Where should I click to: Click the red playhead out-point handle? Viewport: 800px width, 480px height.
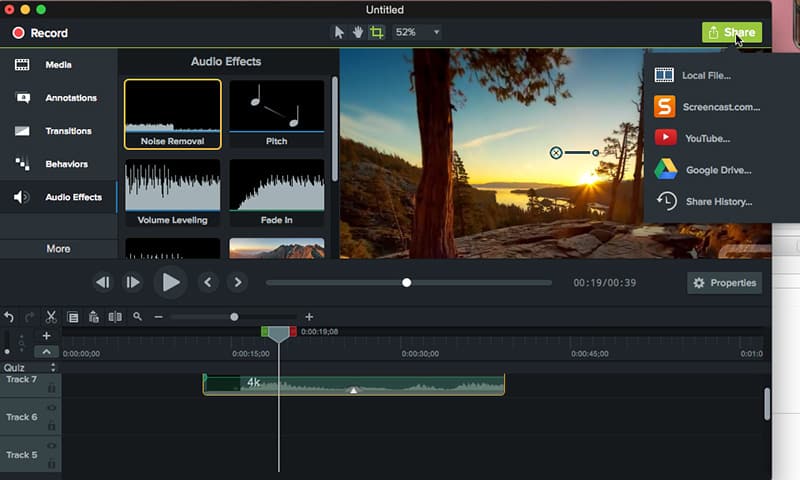click(293, 332)
